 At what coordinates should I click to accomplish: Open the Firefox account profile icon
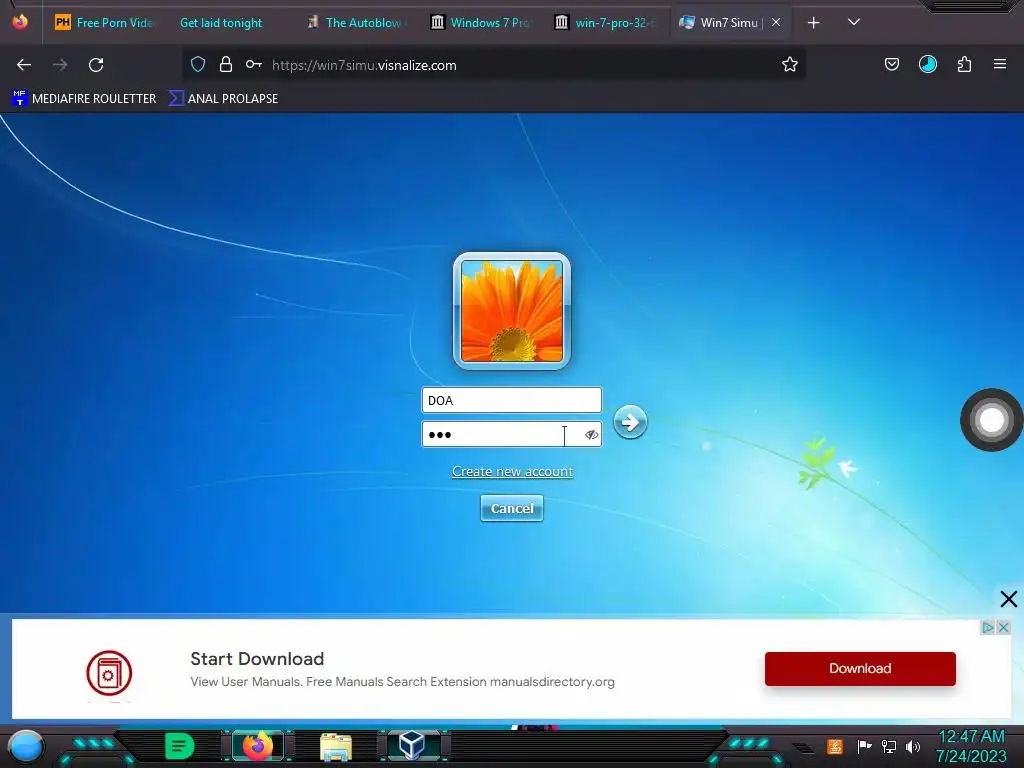point(928,64)
